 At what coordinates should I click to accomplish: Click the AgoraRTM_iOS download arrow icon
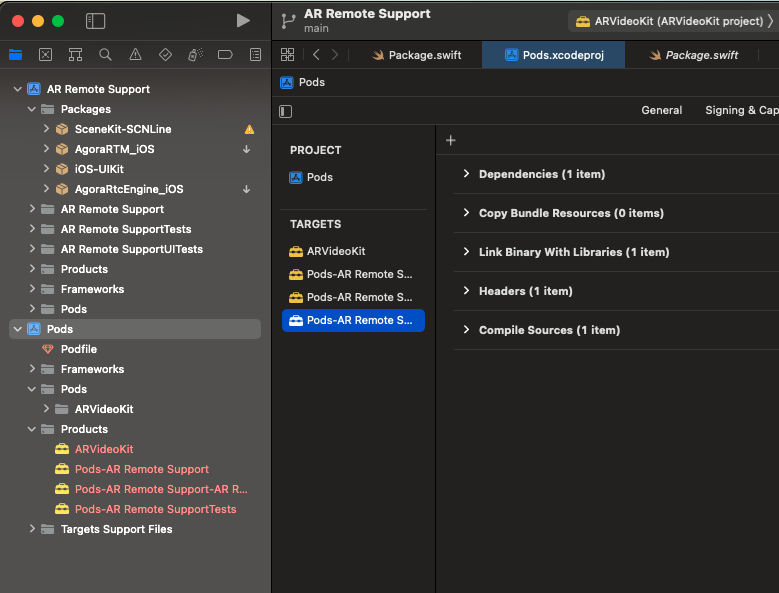(246, 149)
